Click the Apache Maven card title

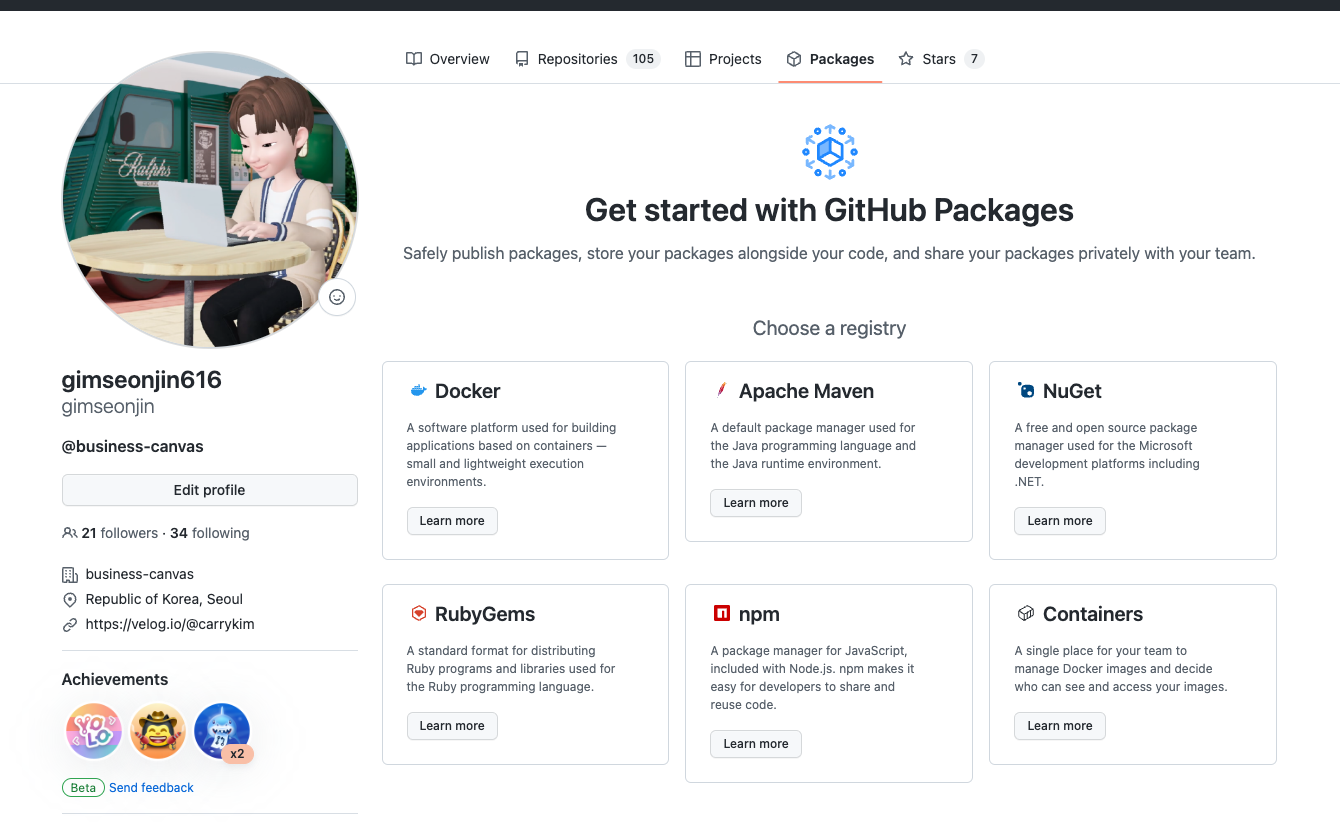[806, 391]
